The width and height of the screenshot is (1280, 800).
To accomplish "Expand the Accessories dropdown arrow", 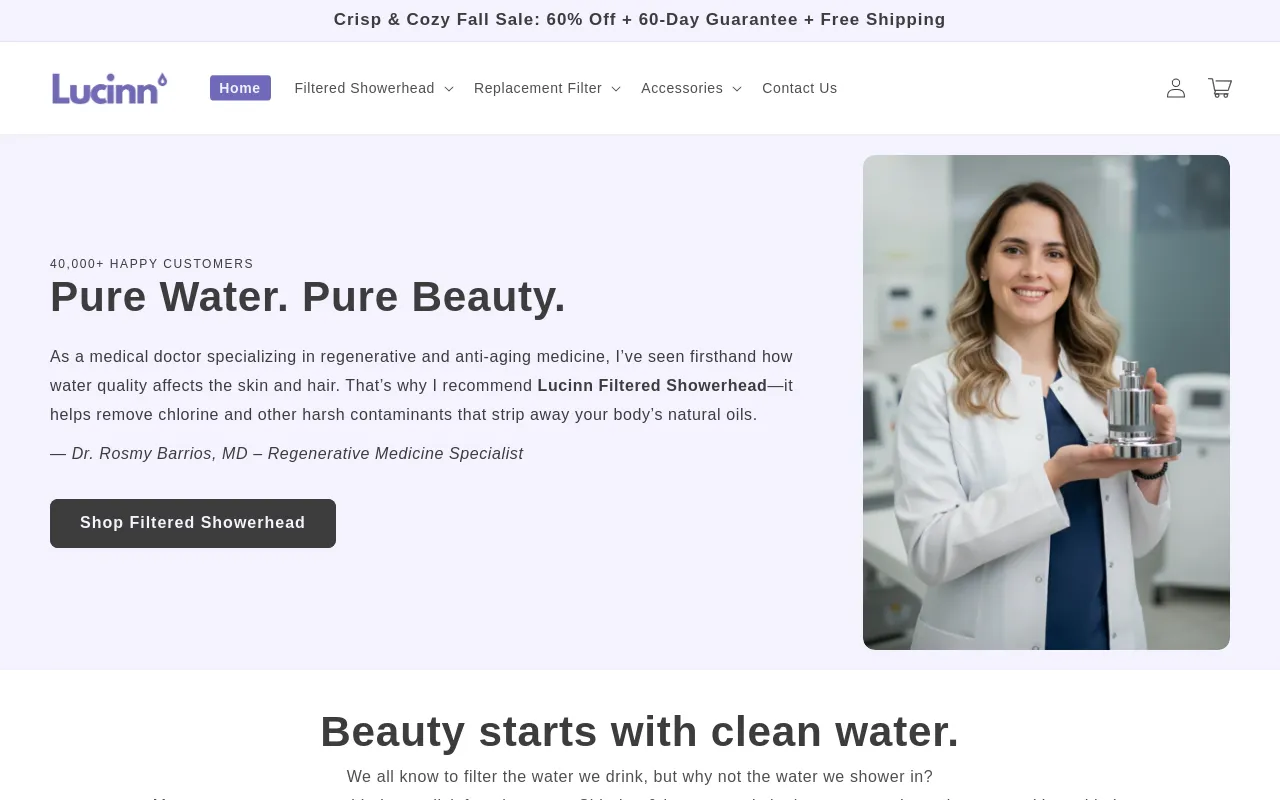I will [737, 89].
